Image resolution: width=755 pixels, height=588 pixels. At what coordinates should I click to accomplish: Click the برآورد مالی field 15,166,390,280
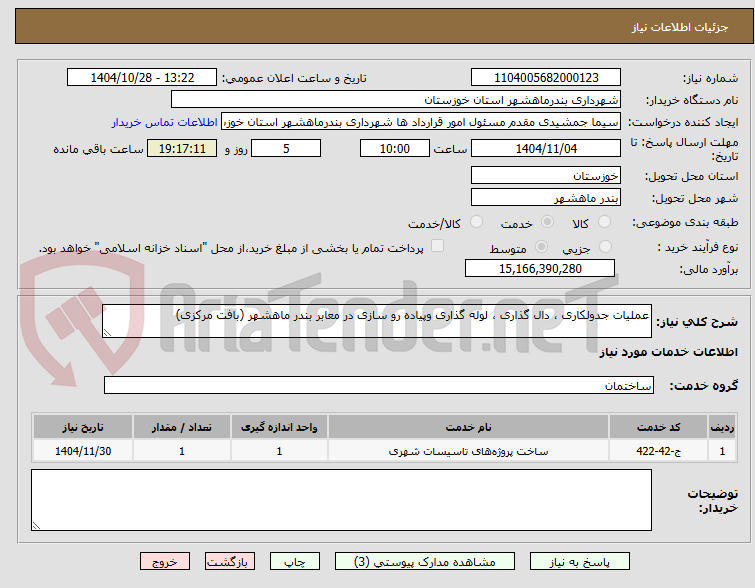coord(540,268)
